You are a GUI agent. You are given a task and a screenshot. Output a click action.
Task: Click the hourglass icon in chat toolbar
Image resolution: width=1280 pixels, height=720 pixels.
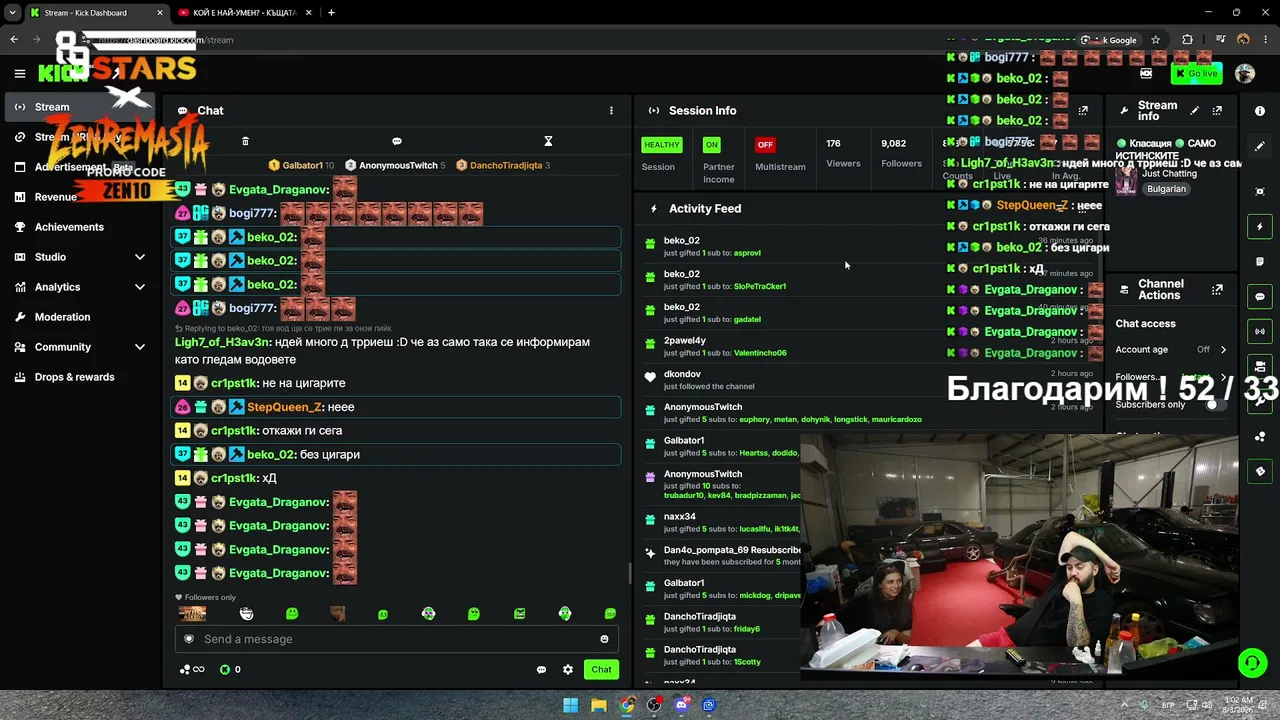click(548, 141)
